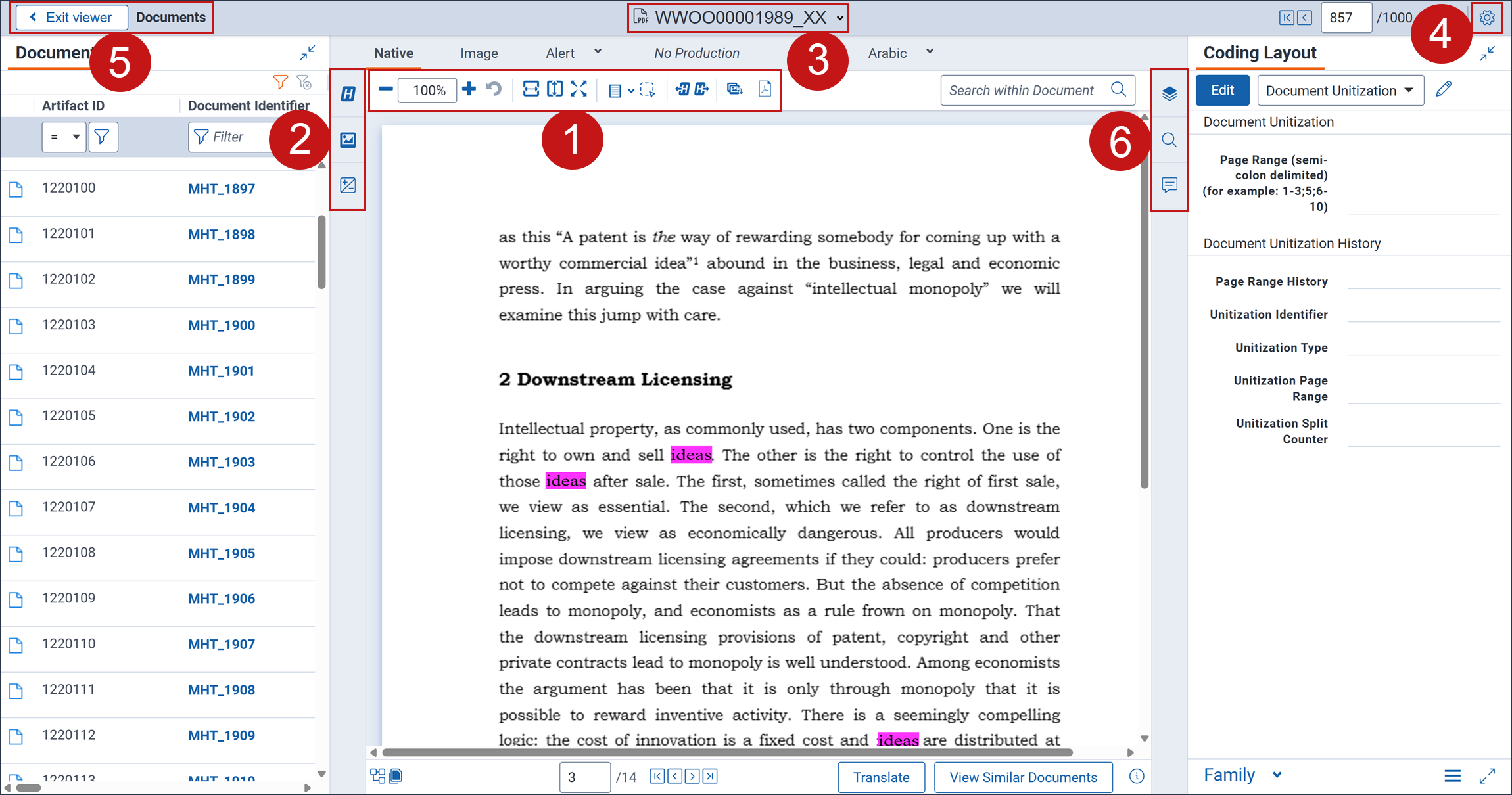Viewport: 1512px width, 795px height.
Task: Click View Similar Documents button
Action: tap(1023, 777)
